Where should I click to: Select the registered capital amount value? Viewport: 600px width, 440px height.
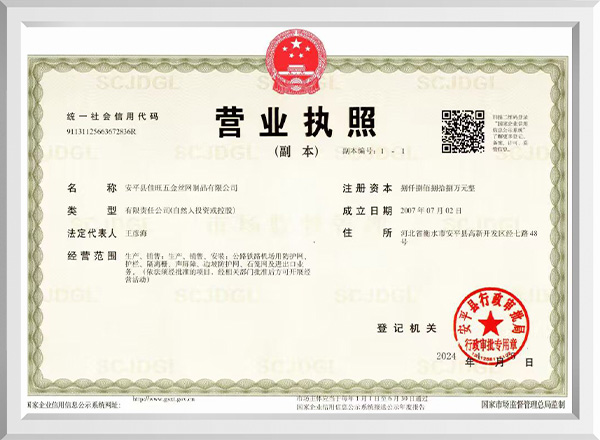[x=438, y=188]
